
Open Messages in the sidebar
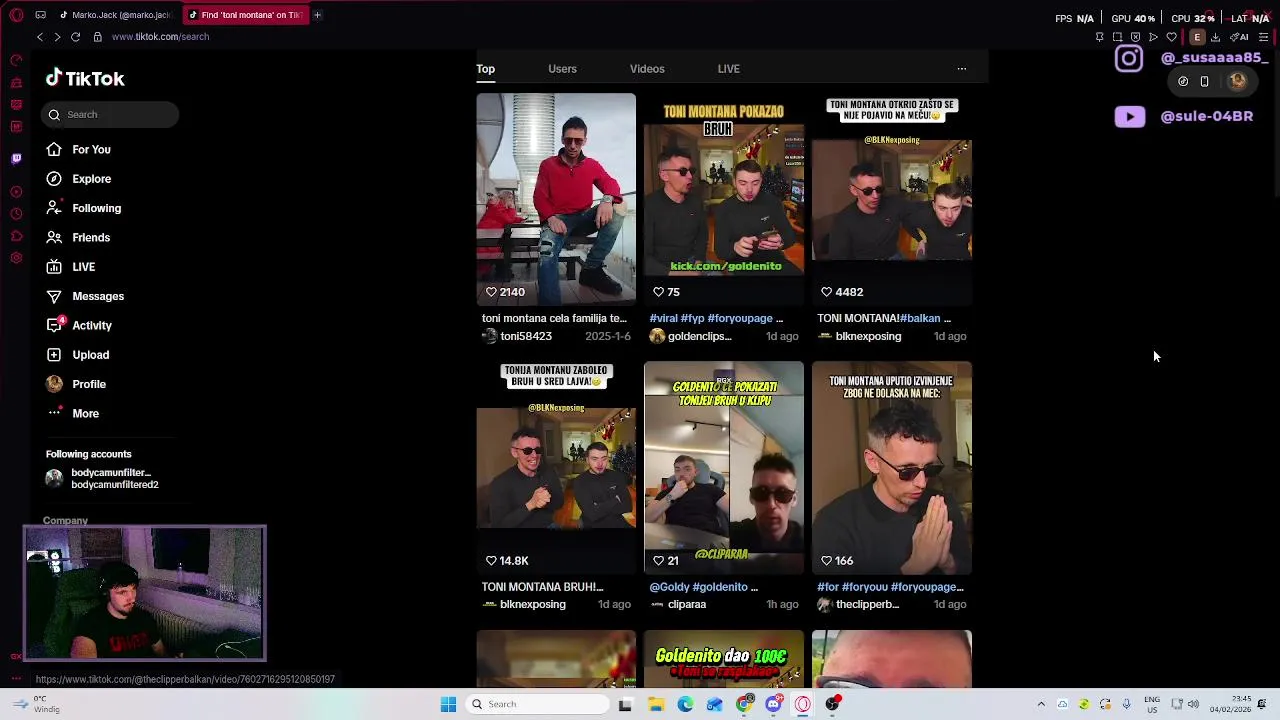(x=84, y=296)
